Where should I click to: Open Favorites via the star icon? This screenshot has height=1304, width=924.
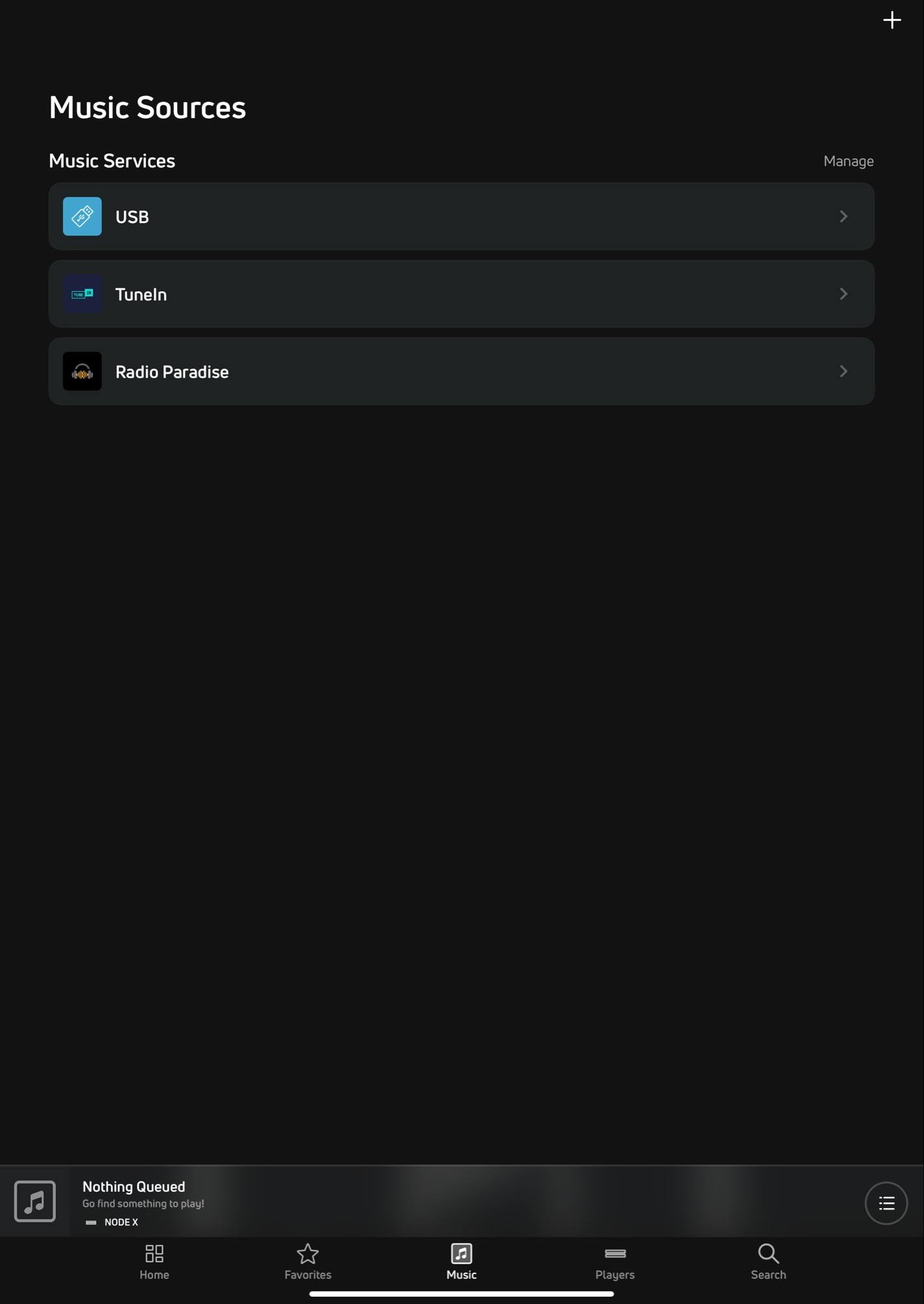pyautogui.click(x=308, y=1253)
